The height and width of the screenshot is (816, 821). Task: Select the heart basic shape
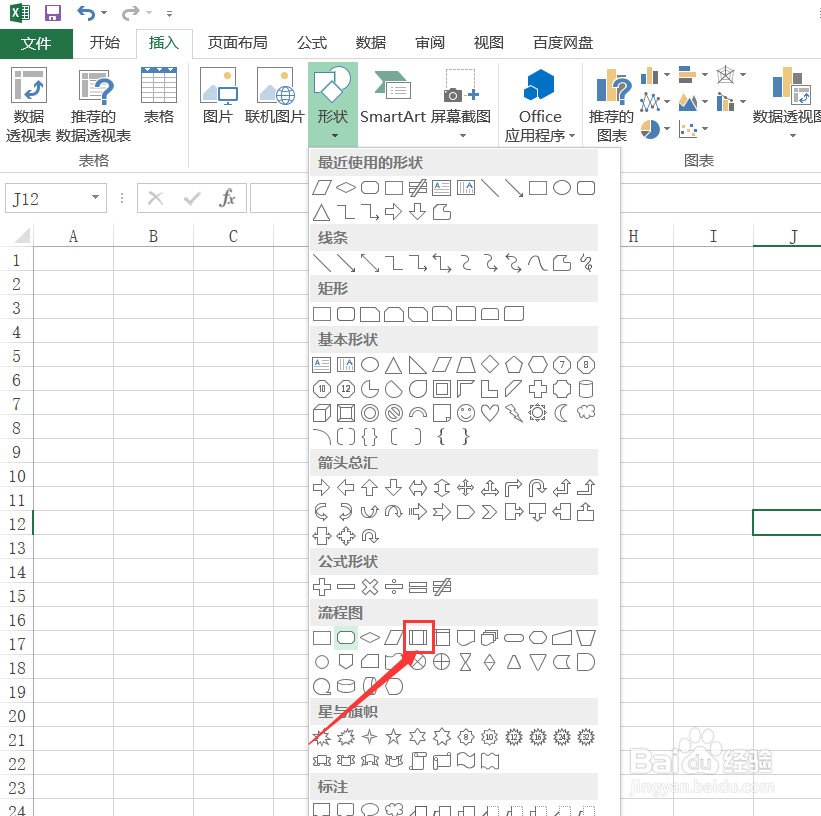pyautogui.click(x=490, y=413)
